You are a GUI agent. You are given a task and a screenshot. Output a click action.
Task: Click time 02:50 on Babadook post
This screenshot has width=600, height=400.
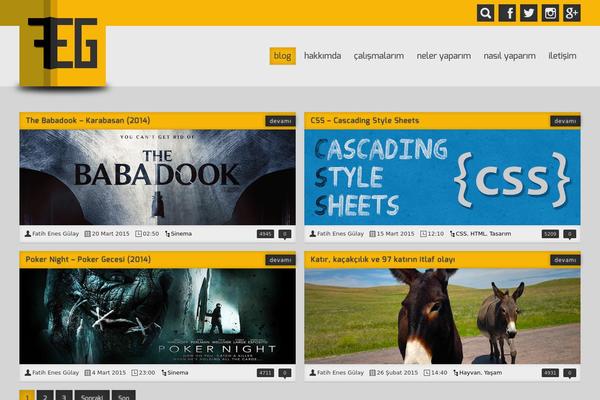point(151,233)
